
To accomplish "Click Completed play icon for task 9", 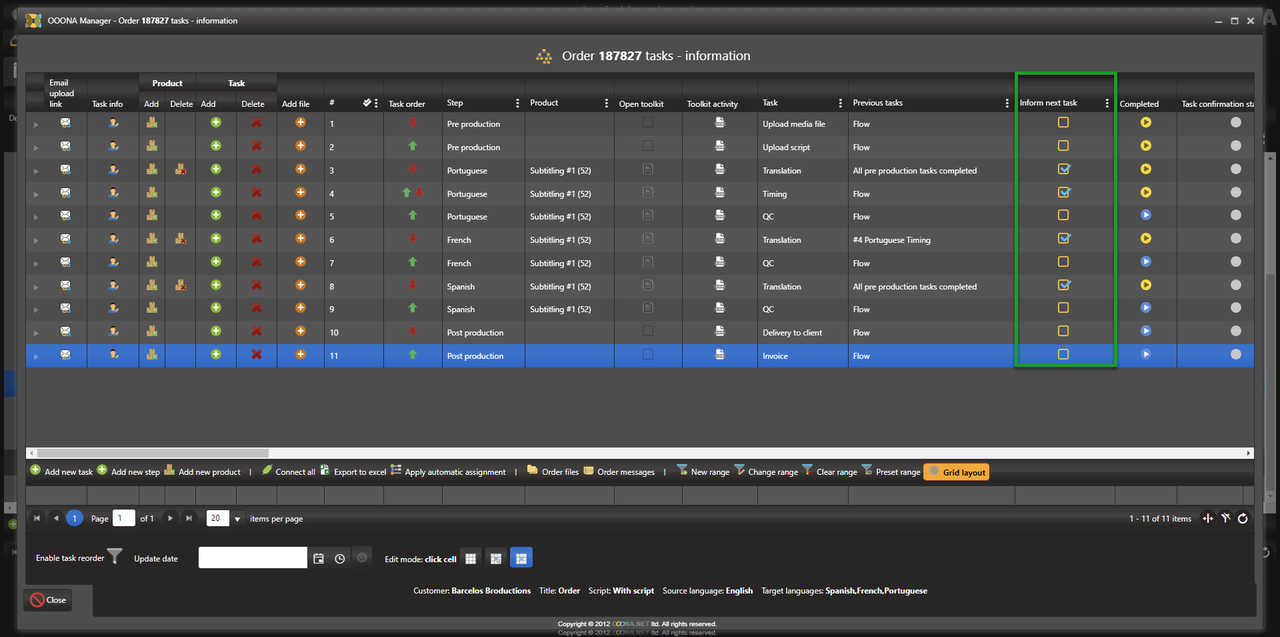I will coord(1145,309).
